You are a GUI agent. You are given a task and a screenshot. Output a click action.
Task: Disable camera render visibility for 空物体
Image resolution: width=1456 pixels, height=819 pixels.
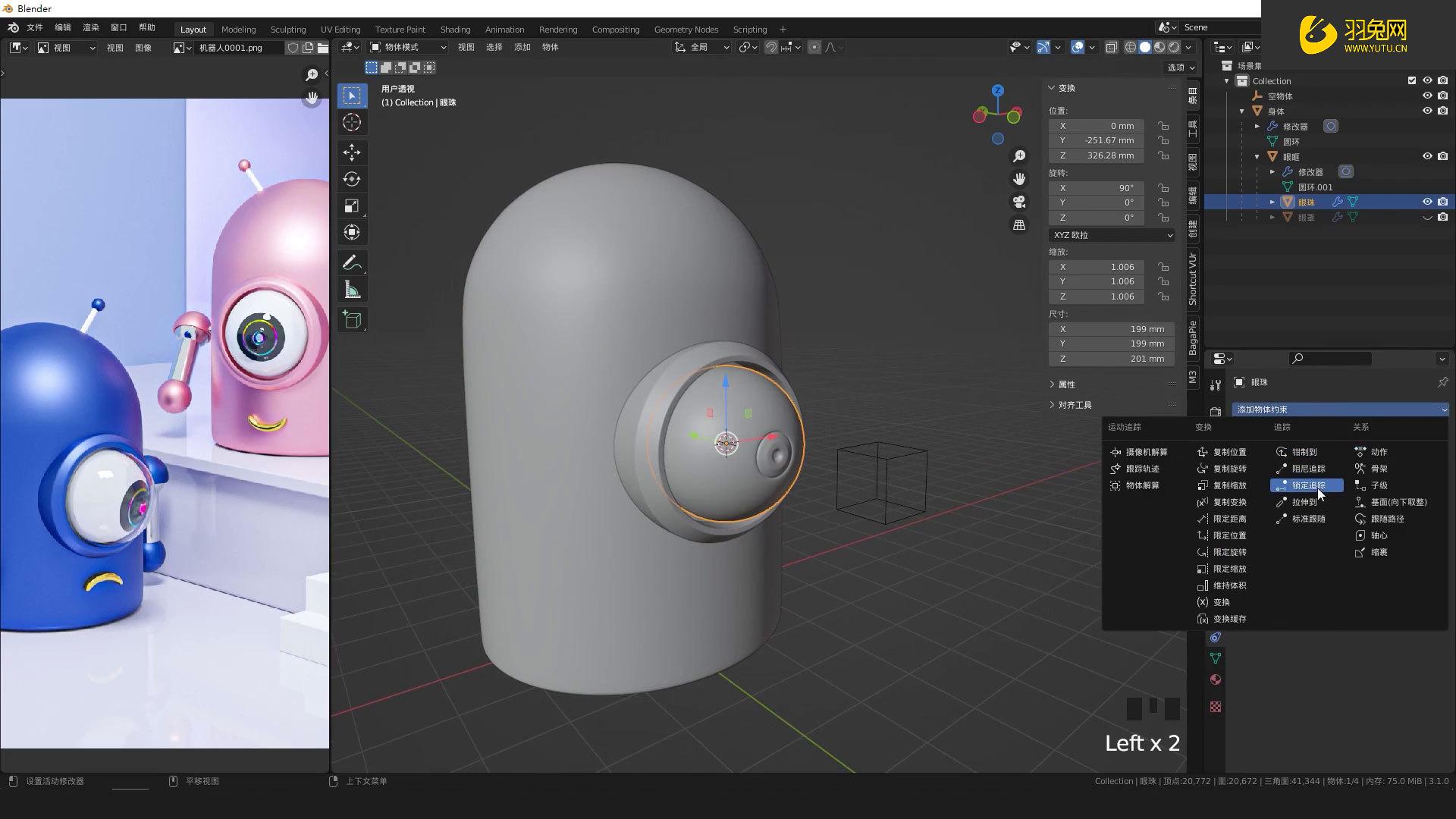1442,96
